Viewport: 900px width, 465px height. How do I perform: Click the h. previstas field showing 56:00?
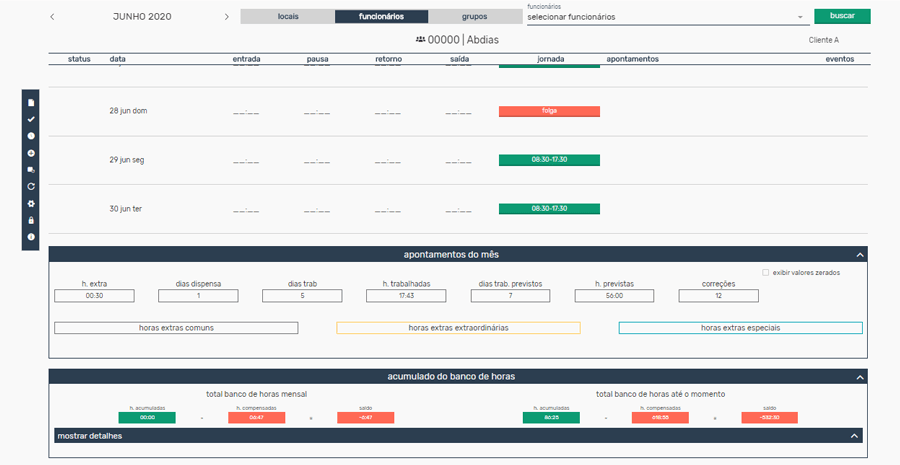pos(614,296)
